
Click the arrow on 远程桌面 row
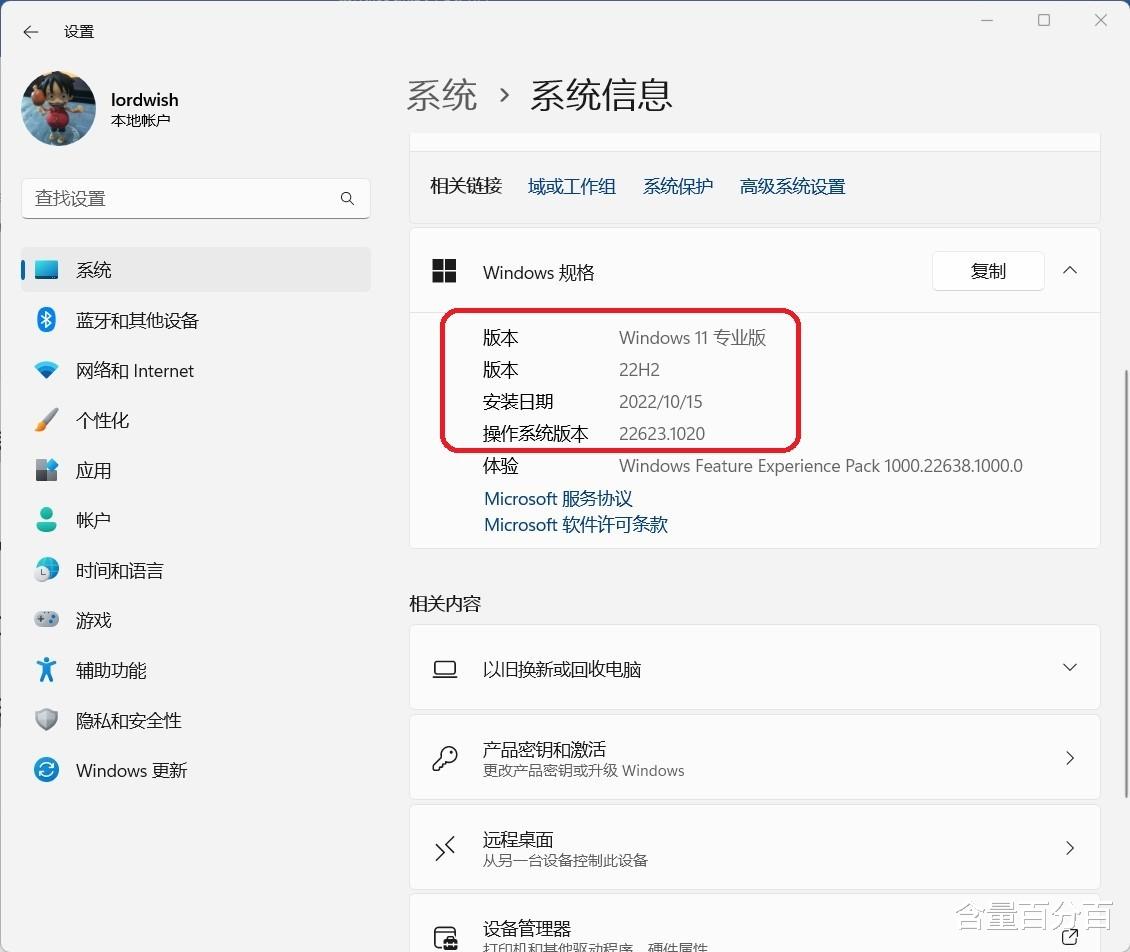[1069, 848]
